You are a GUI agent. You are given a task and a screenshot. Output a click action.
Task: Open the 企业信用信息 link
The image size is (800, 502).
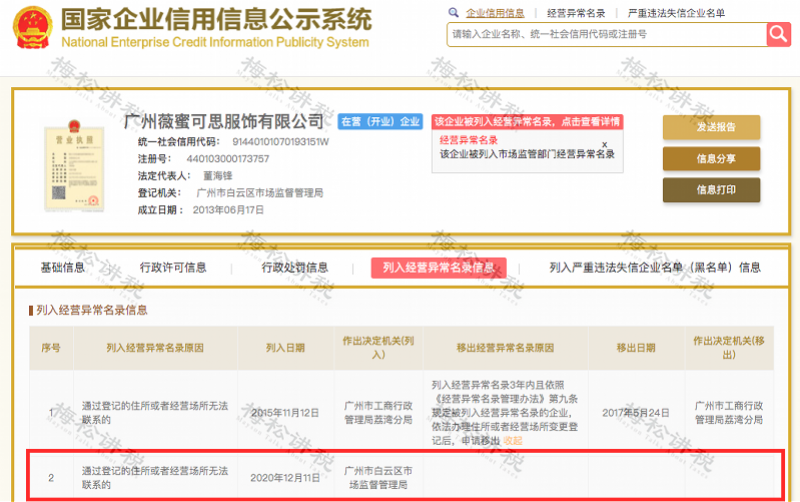tap(495, 13)
